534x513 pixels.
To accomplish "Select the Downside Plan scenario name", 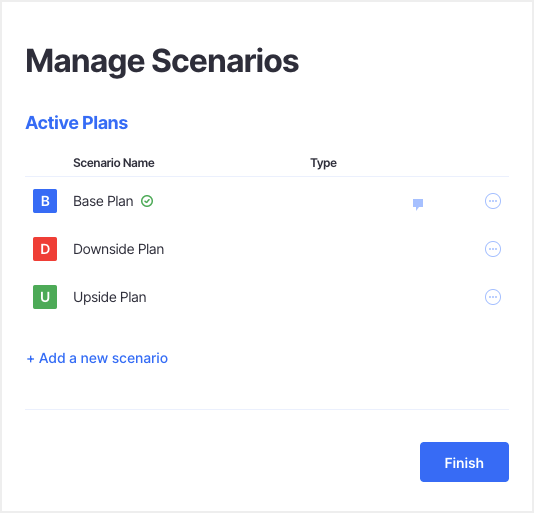I will (x=119, y=249).
